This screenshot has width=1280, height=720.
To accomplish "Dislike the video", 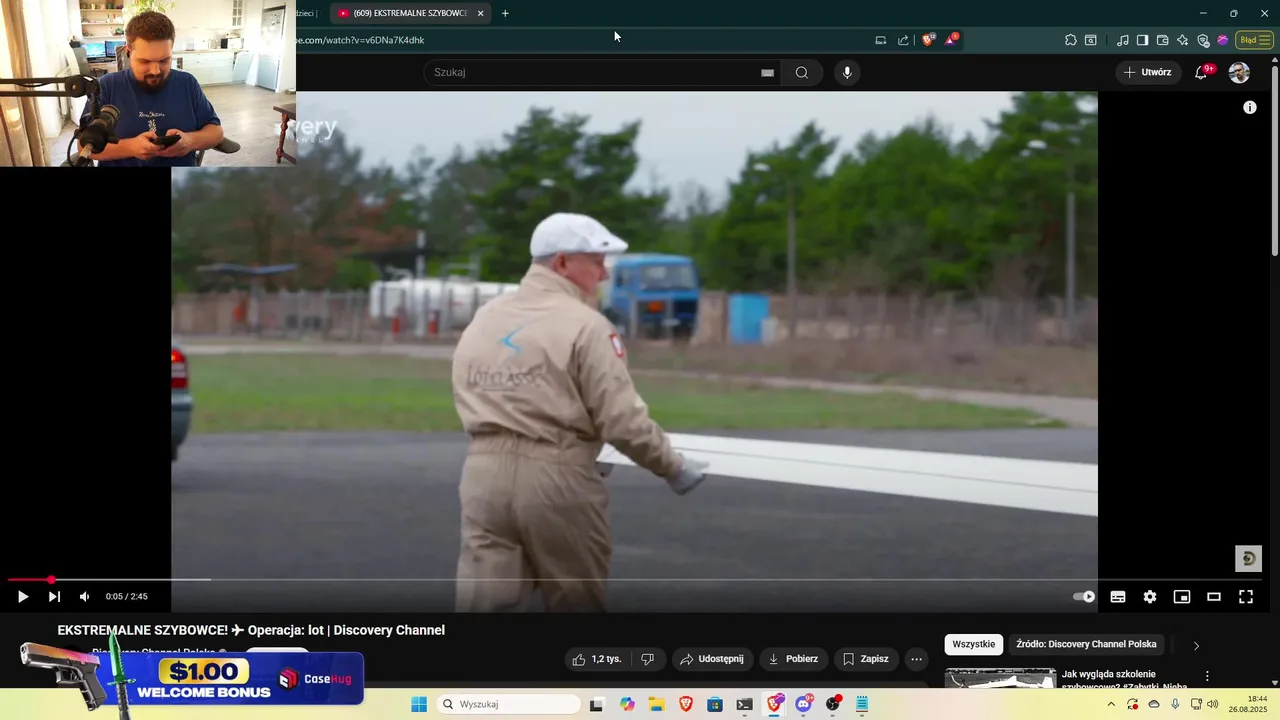I will [x=648, y=659].
